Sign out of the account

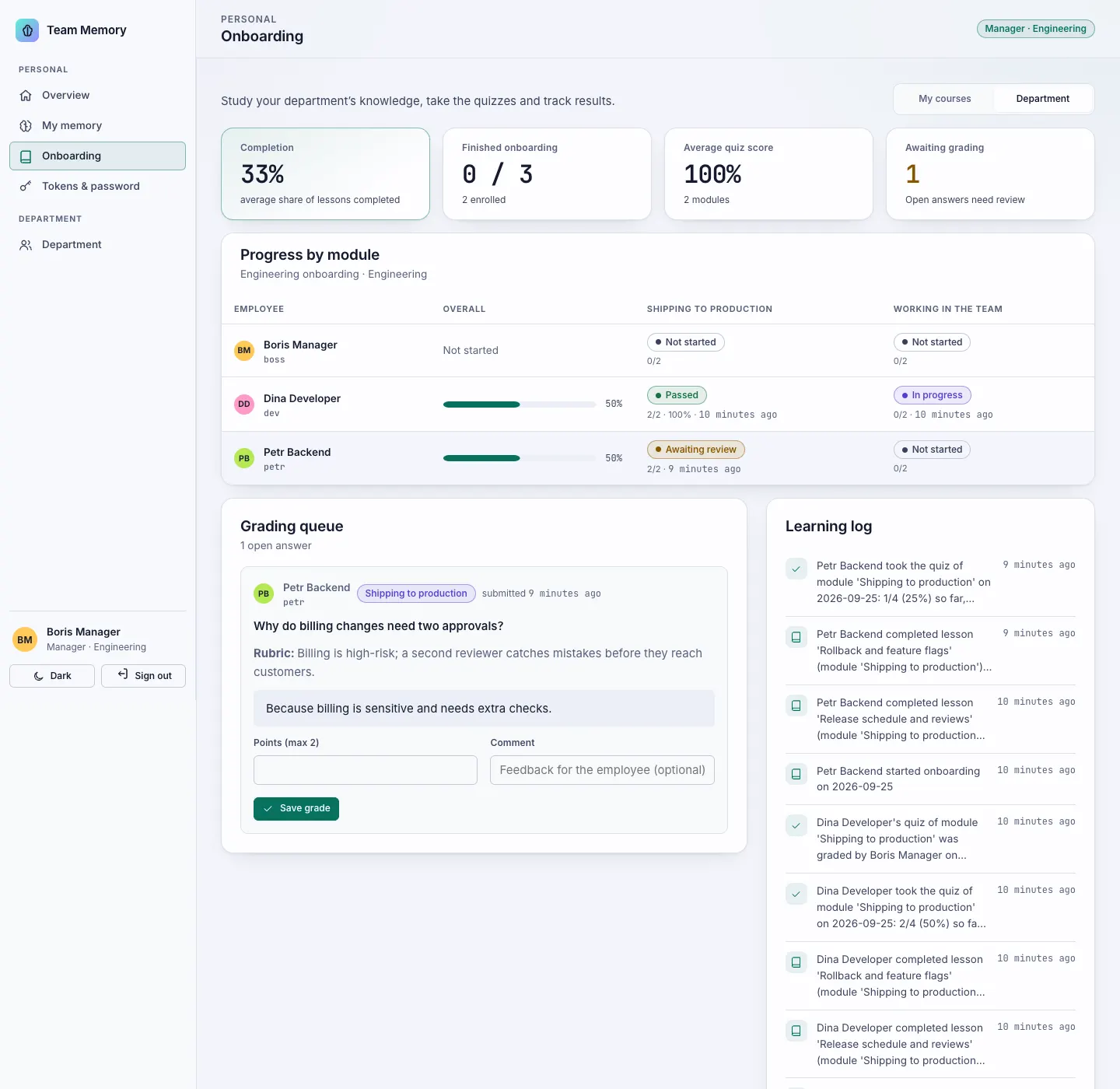point(143,676)
